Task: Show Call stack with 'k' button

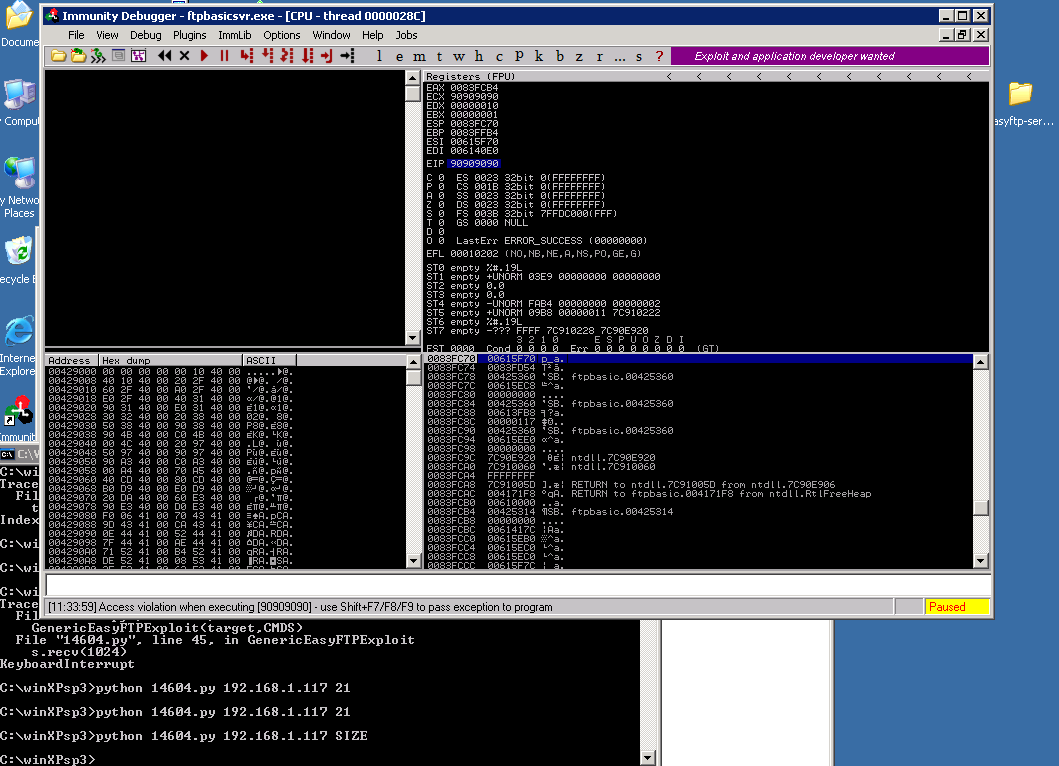Action: click(539, 56)
